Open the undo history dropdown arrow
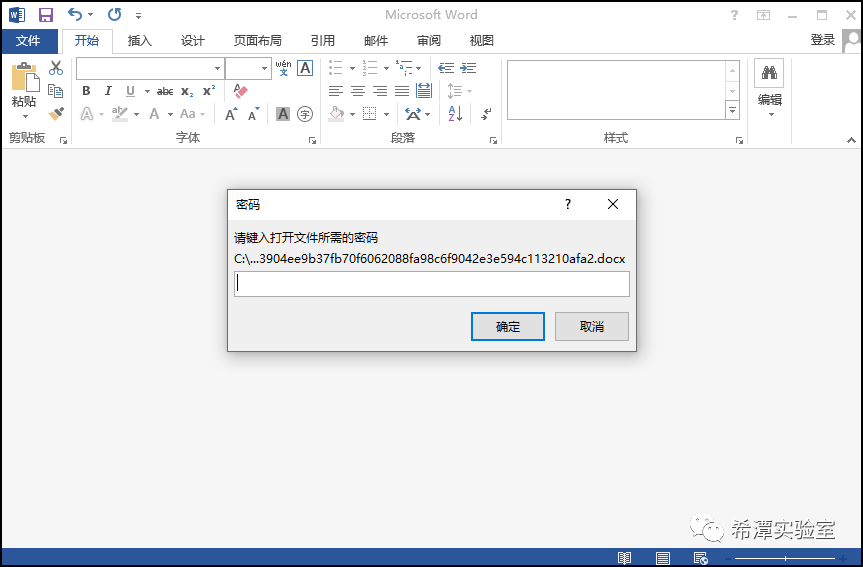 91,15
